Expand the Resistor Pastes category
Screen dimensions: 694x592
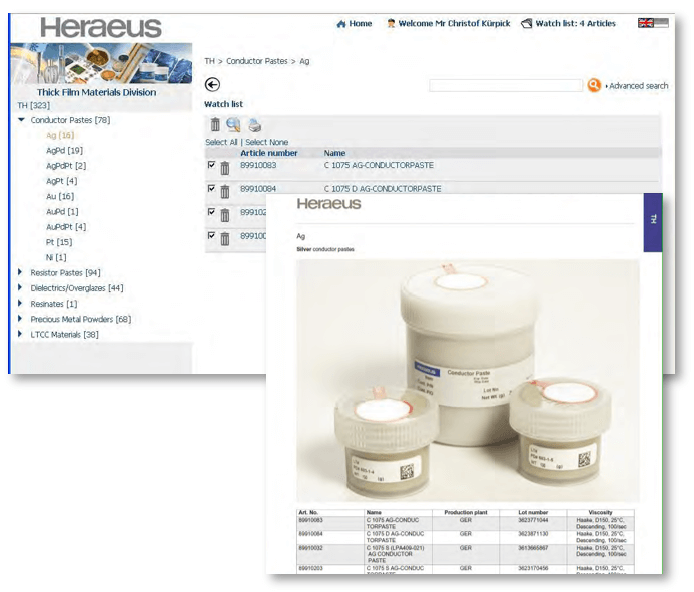click(x=19, y=272)
